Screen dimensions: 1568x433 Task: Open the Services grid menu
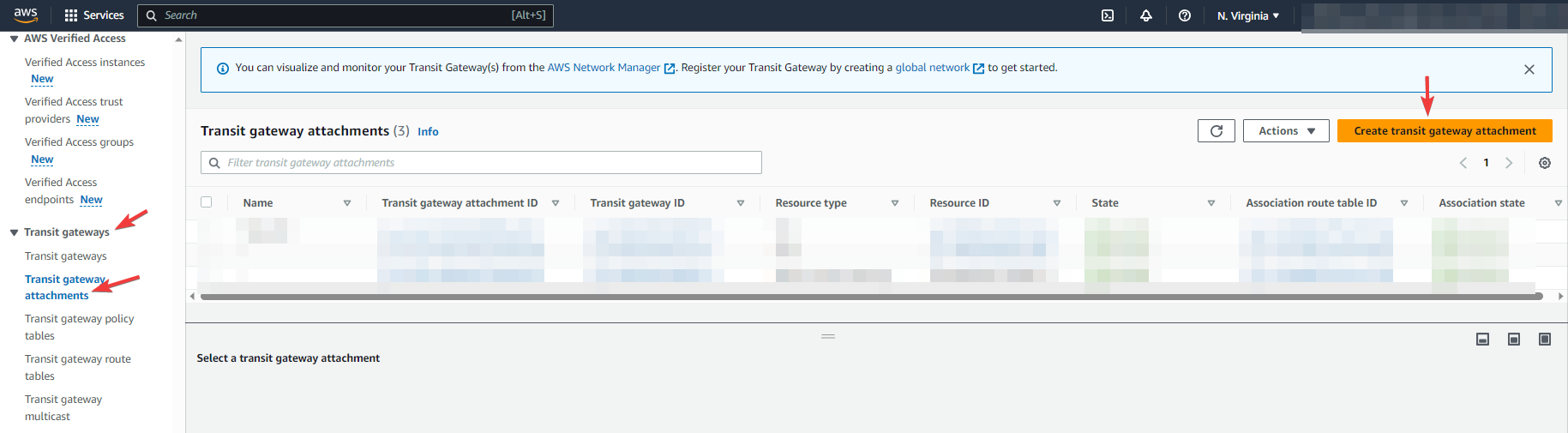click(x=71, y=15)
